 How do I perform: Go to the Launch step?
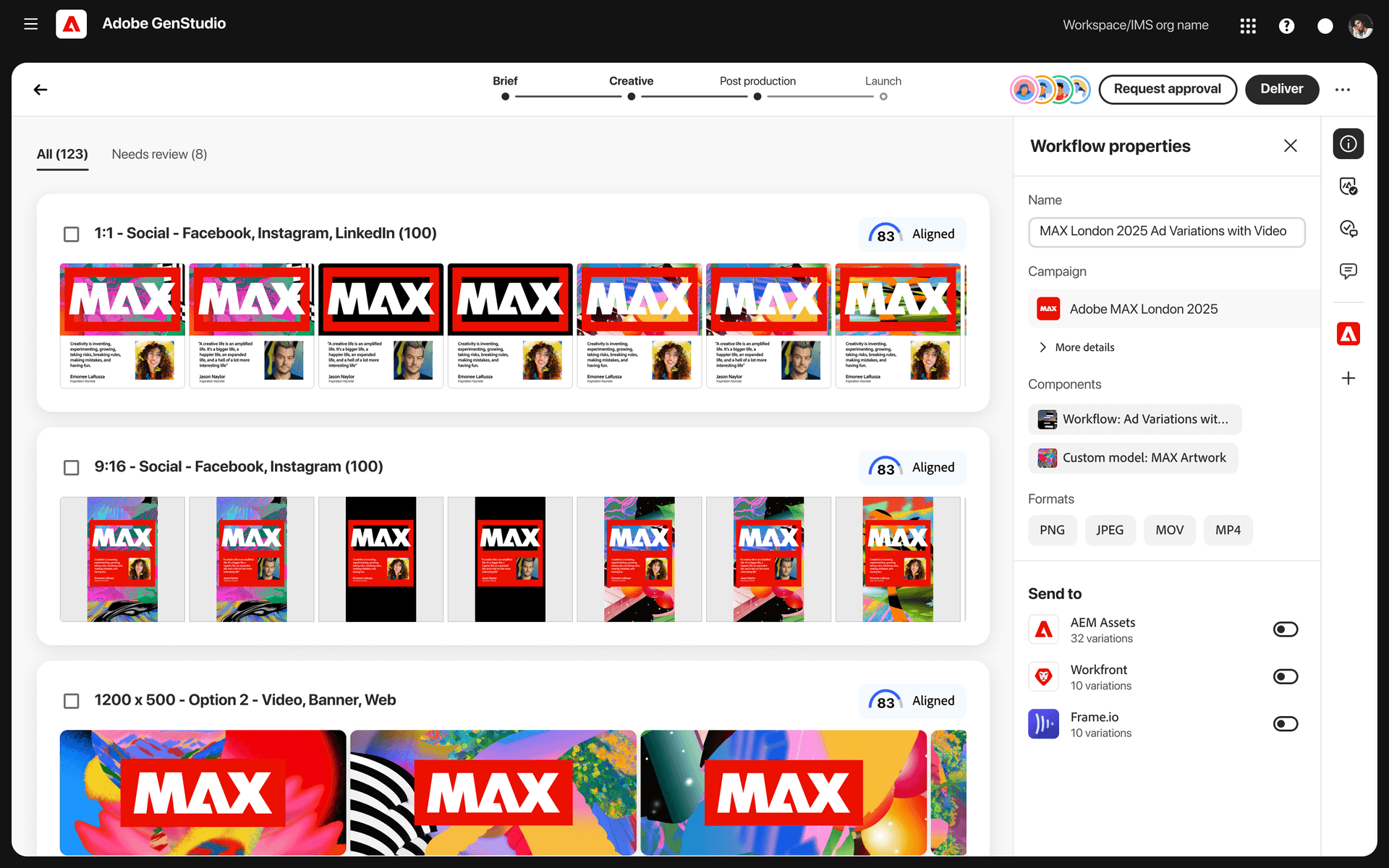point(883,81)
